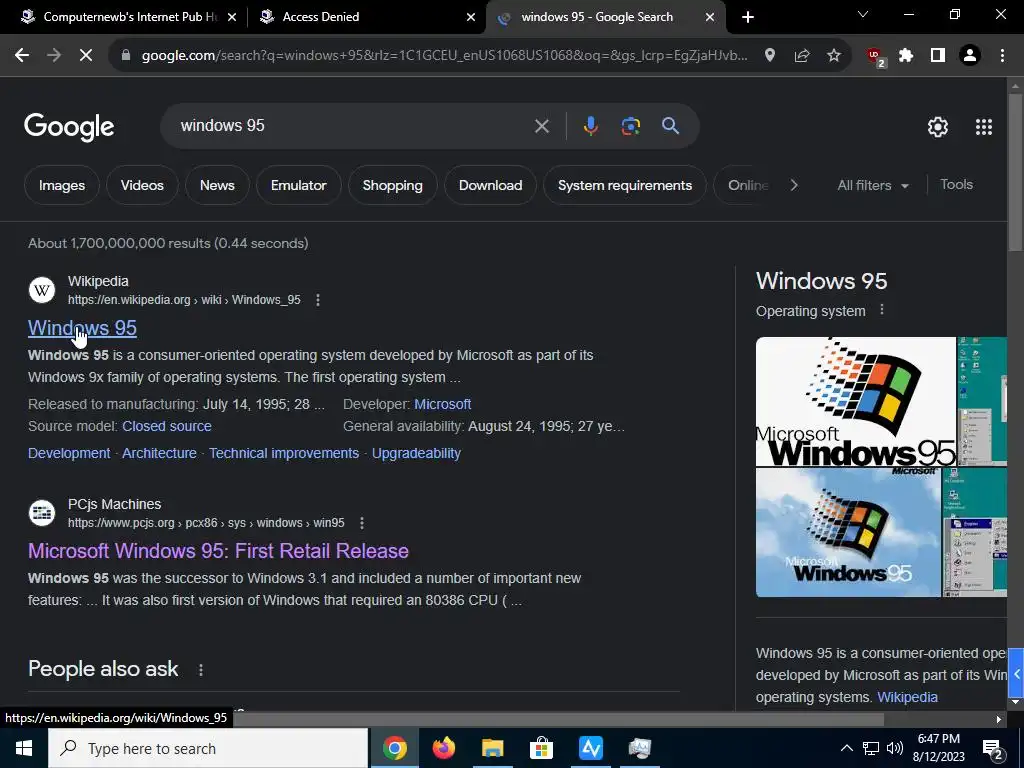Image resolution: width=1024 pixels, height=768 pixels.
Task: Clear the search box text
Action: (x=541, y=126)
